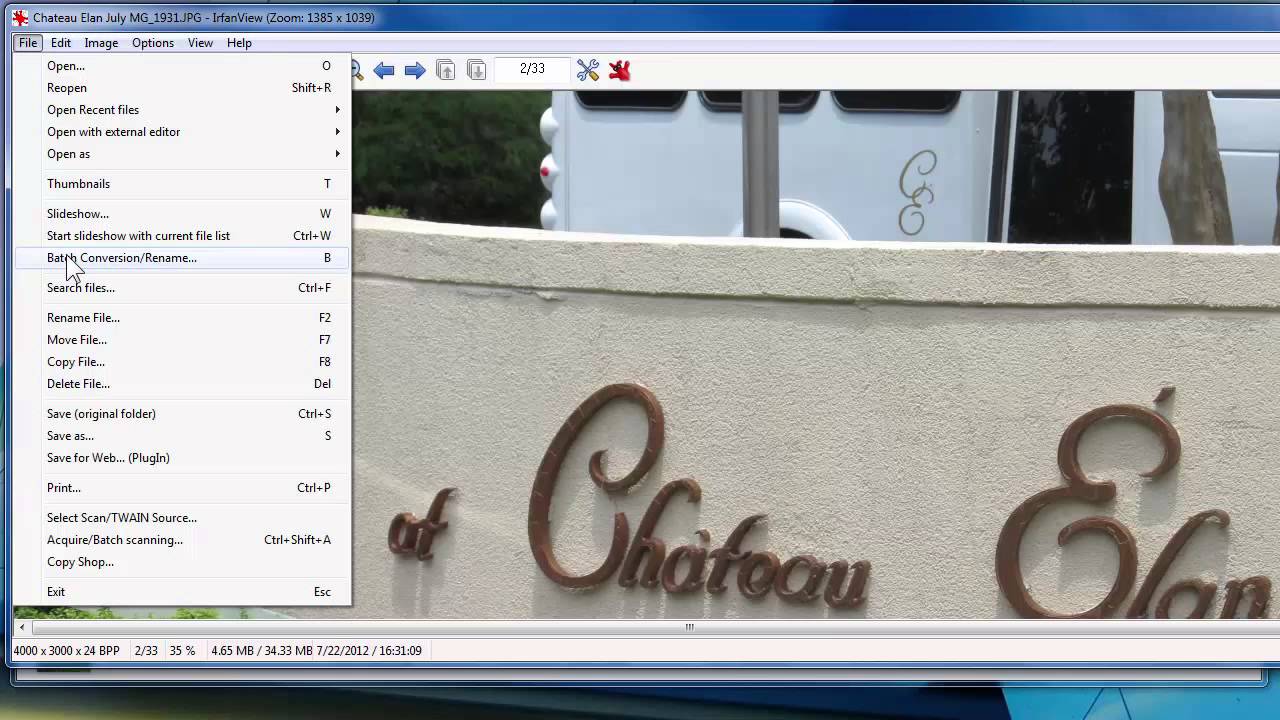
Task: Click the '7/22/2012 / 16:31:09' status text
Action: tap(369, 650)
